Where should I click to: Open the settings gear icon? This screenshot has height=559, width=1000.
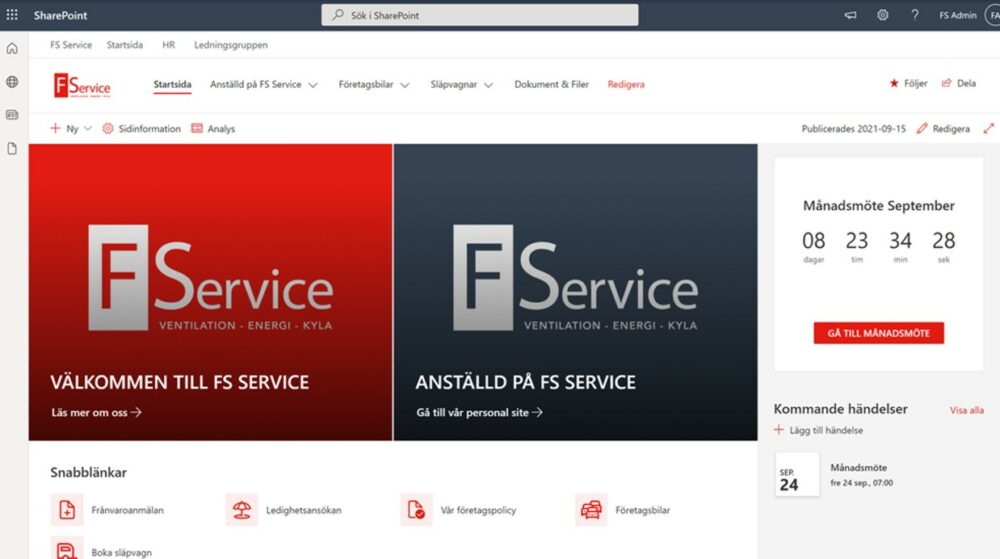pos(883,15)
